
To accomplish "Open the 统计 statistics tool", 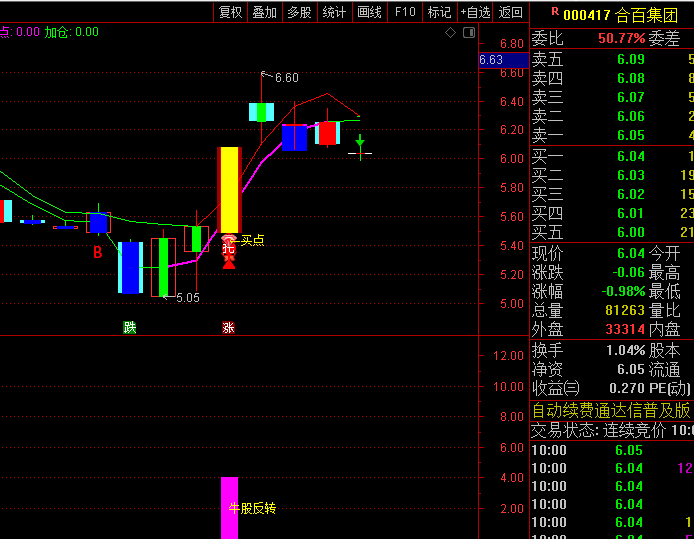I will [x=335, y=12].
